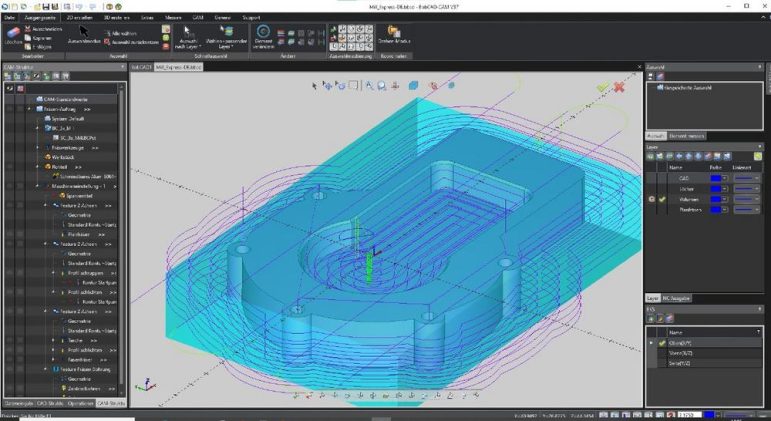Click the Auswahlfenster arrow tool
Viewport: 771px width, 421px height.
pos(84,32)
